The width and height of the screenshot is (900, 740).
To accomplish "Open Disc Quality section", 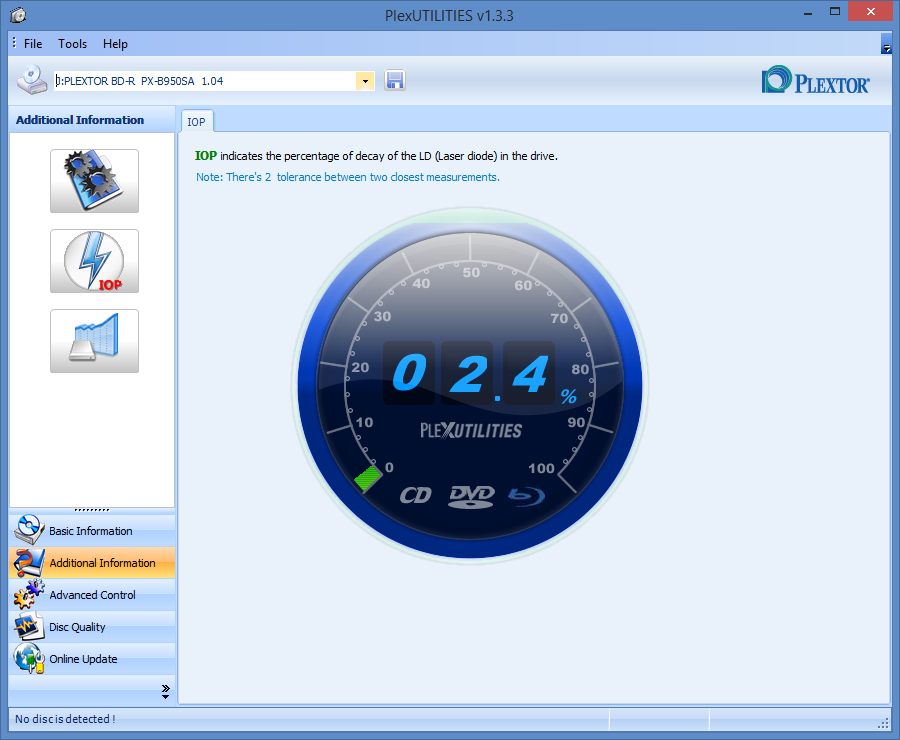I will 92,627.
